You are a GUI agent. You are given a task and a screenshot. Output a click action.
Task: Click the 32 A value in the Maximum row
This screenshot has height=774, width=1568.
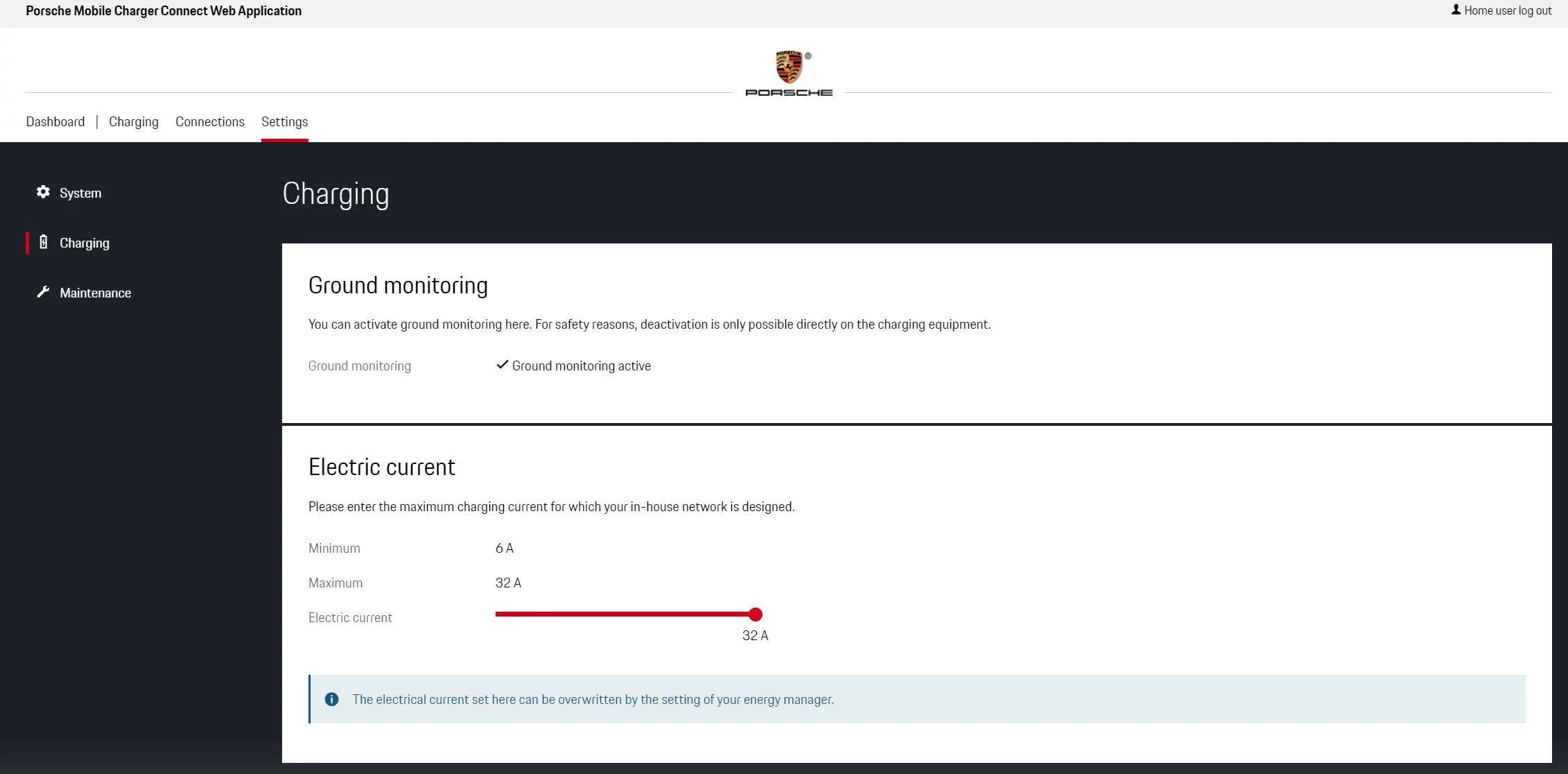[x=508, y=583]
